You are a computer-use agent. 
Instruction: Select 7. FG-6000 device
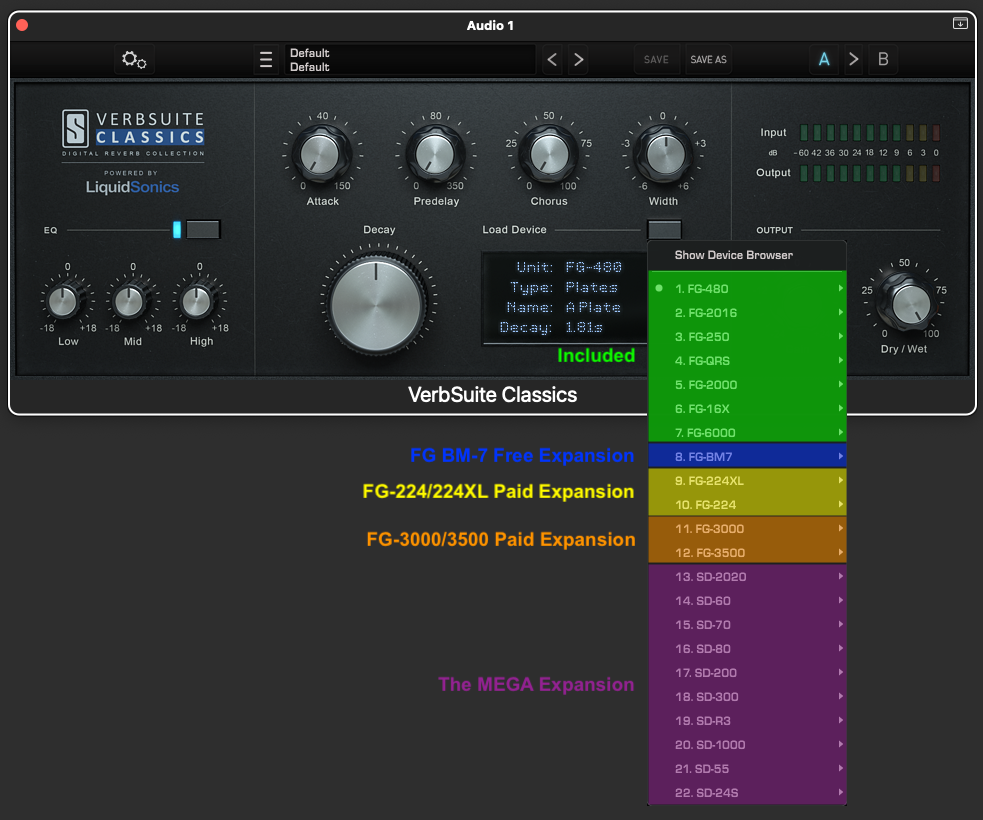coord(747,433)
